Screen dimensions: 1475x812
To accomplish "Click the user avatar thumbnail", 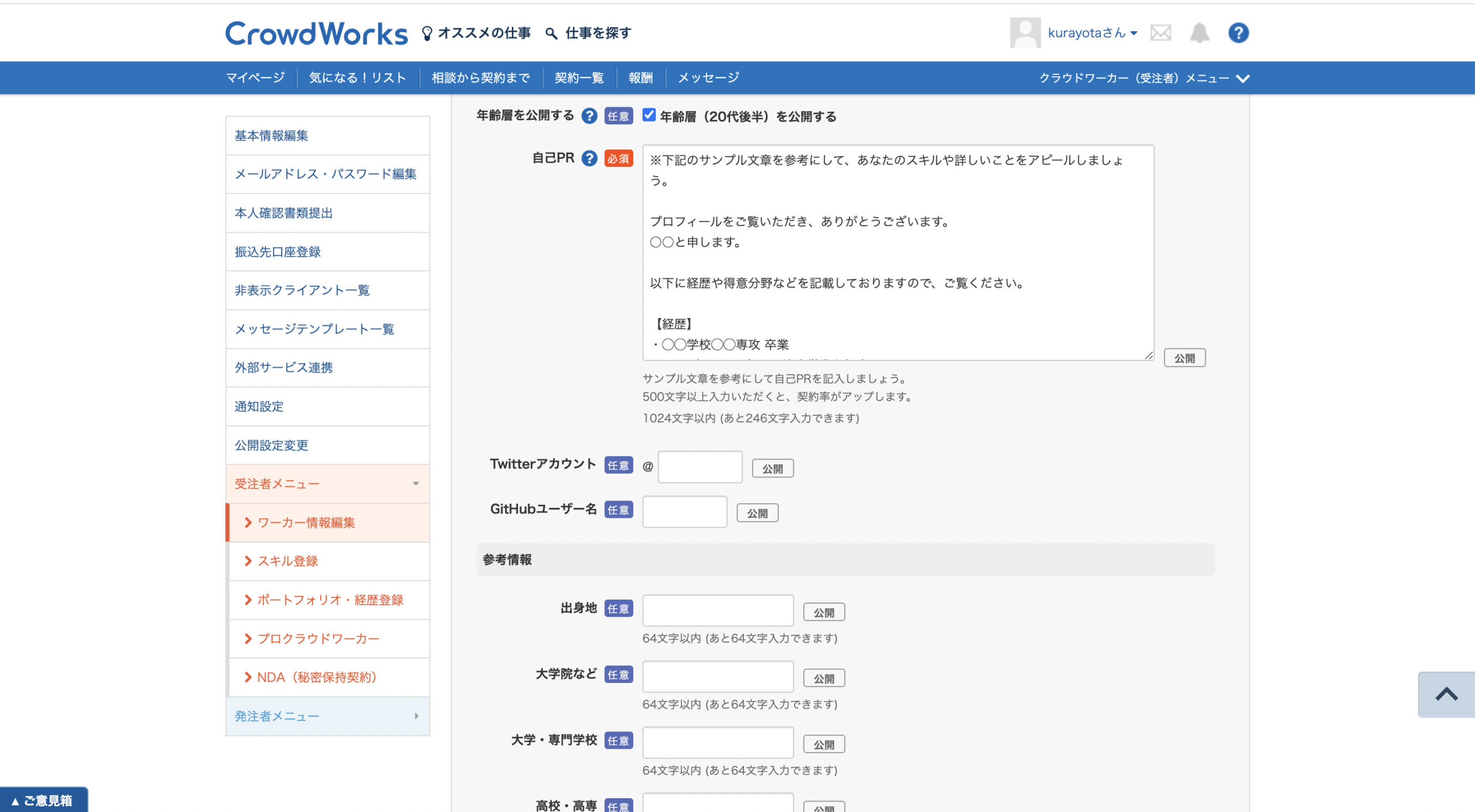I will (x=1025, y=33).
